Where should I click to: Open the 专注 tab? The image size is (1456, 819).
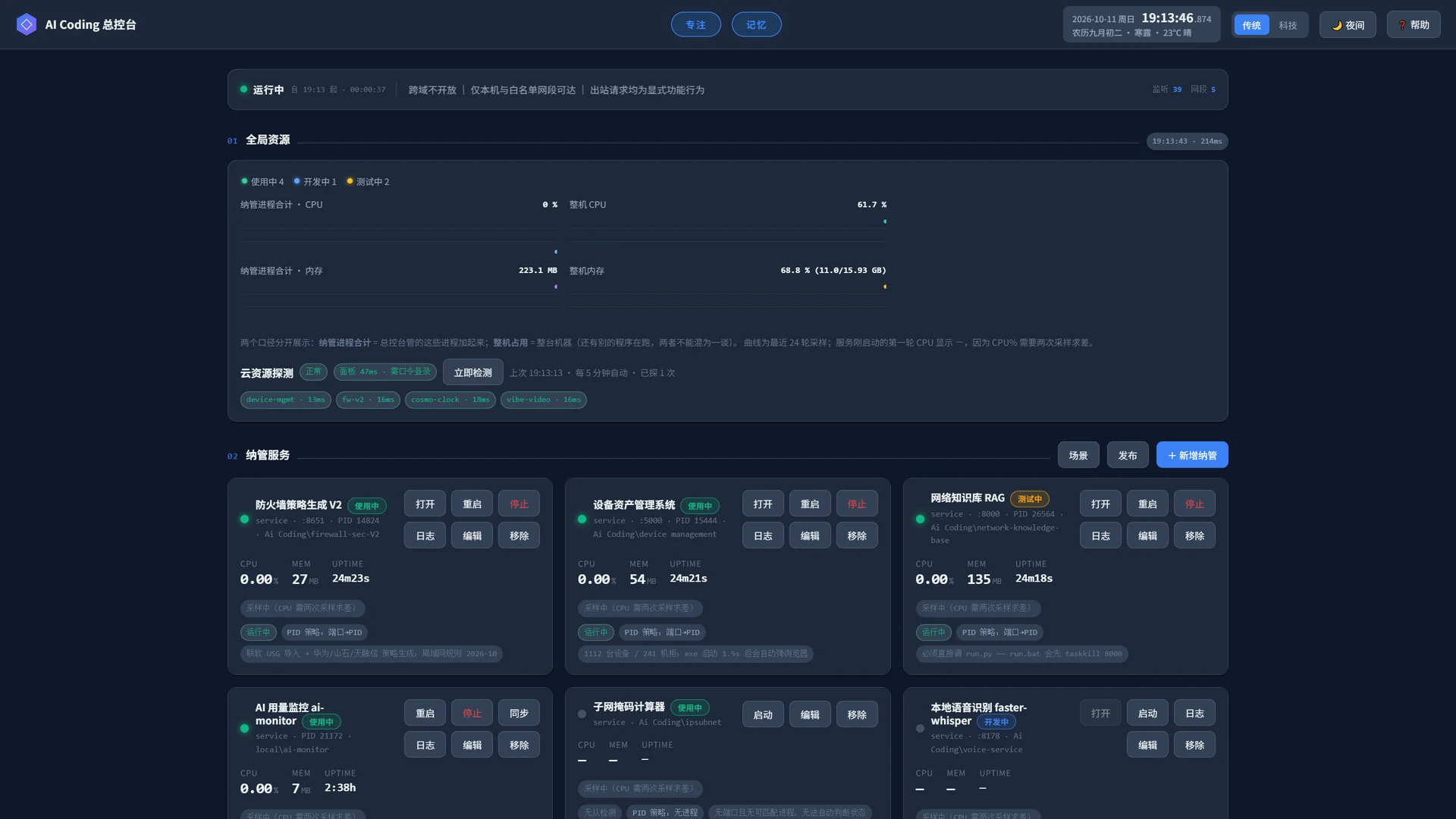[695, 24]
